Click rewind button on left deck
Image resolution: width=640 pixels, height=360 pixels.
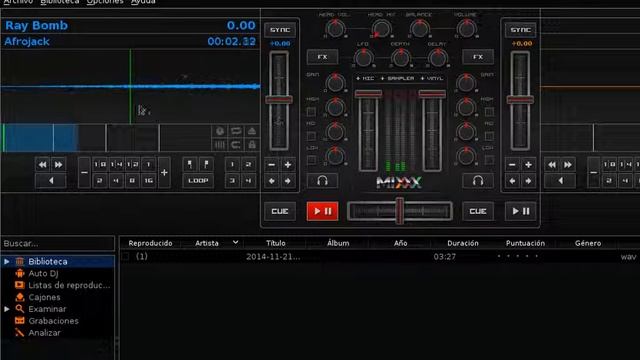(42, 164)
